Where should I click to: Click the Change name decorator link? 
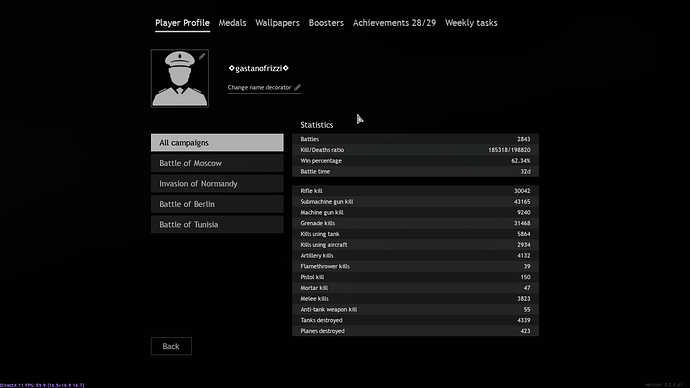pyautogui.click(x=259, y=87)
